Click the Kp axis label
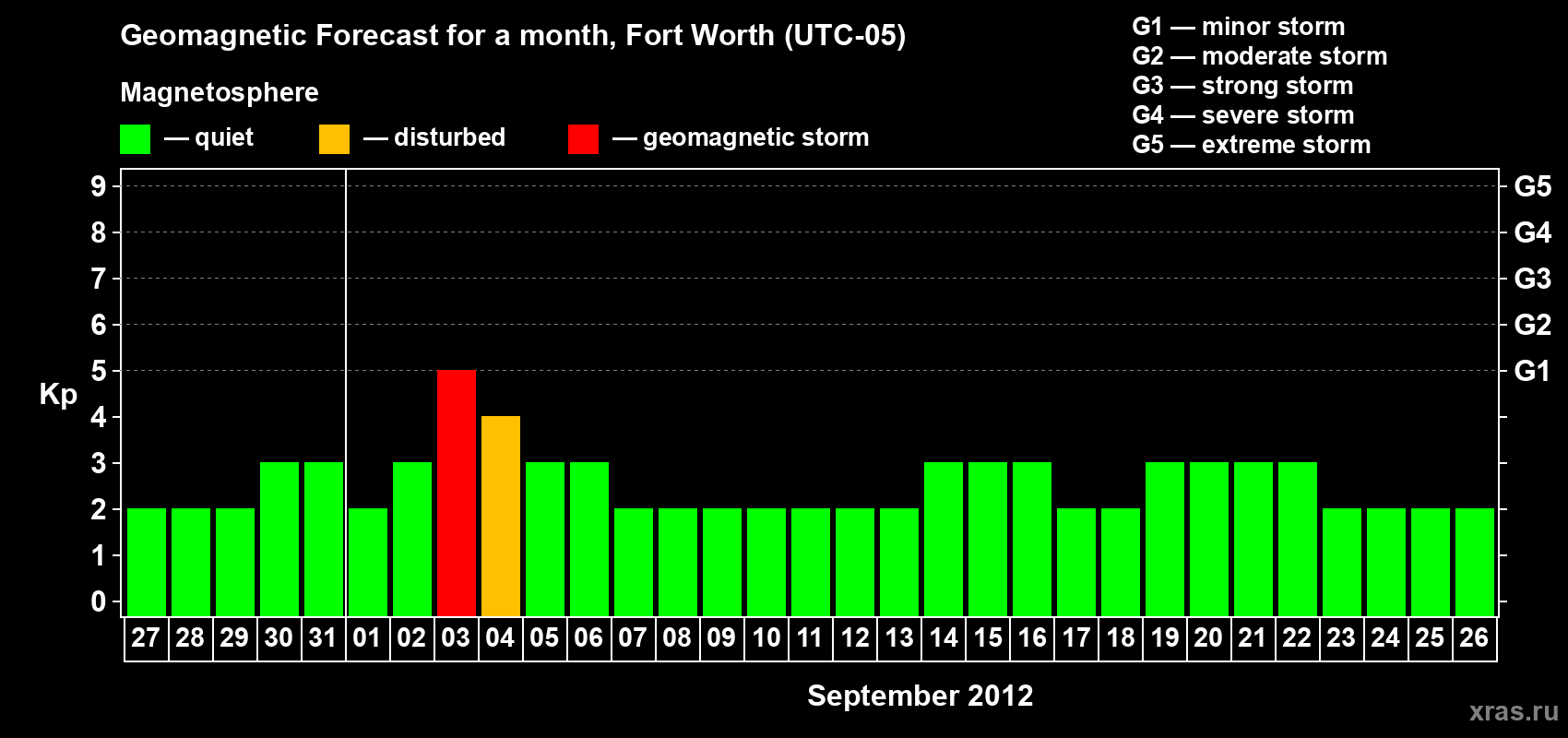The width and height of the screenshot is (1568, 738). click(x=58, y=395)
